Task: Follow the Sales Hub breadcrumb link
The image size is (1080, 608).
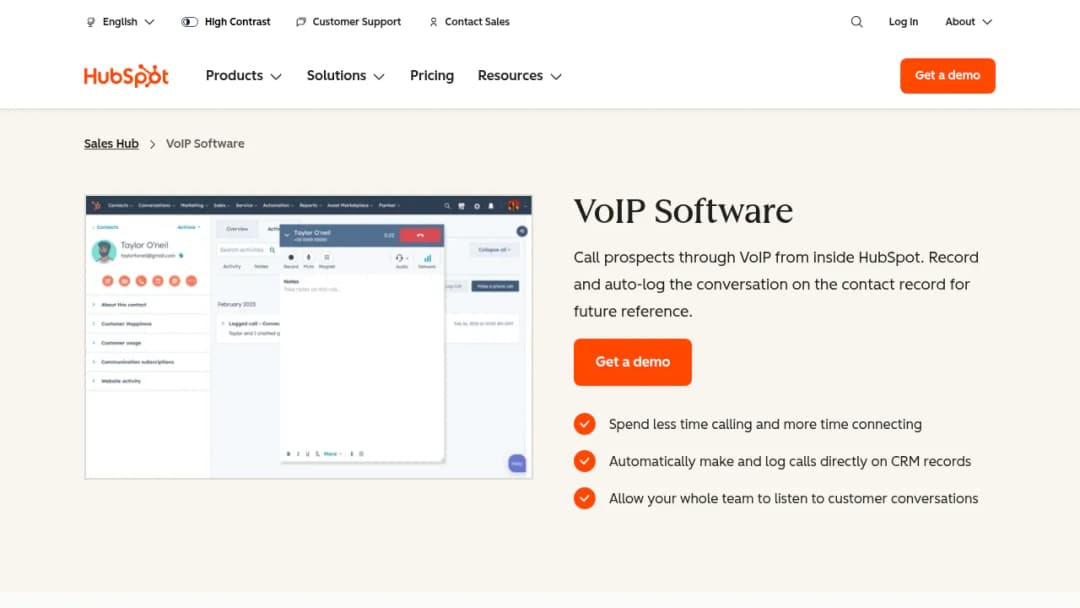Action: tap(112, 143)
